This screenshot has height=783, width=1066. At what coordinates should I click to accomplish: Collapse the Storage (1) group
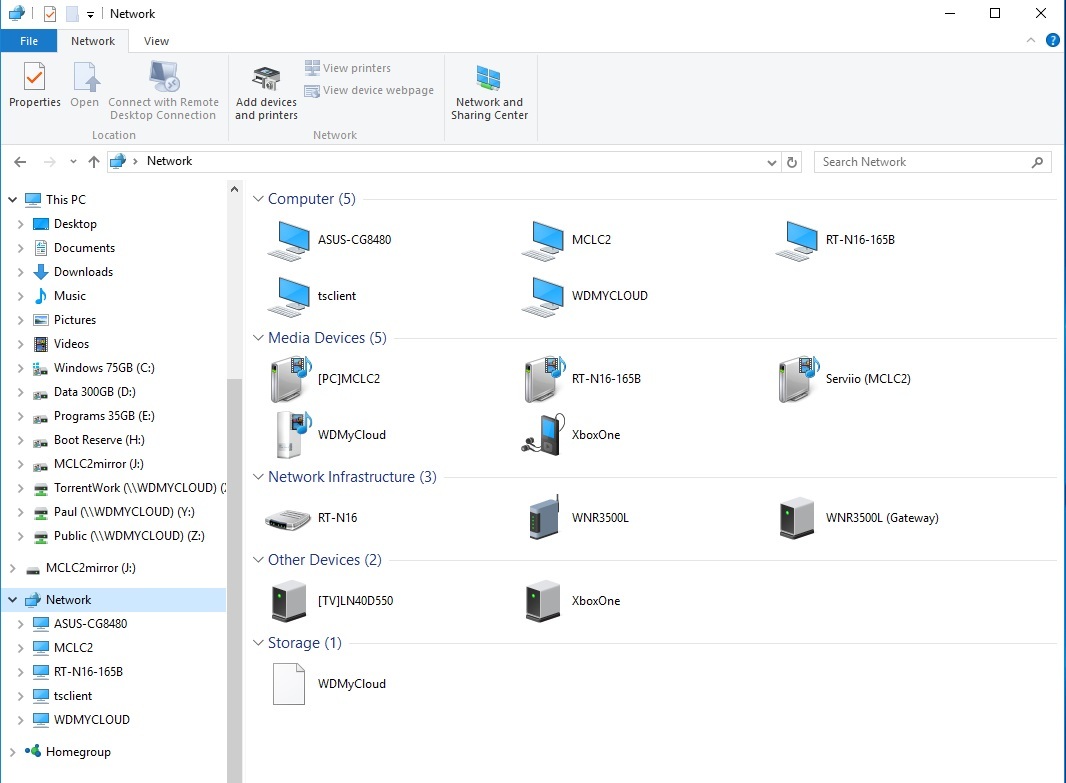click(258, 643)
